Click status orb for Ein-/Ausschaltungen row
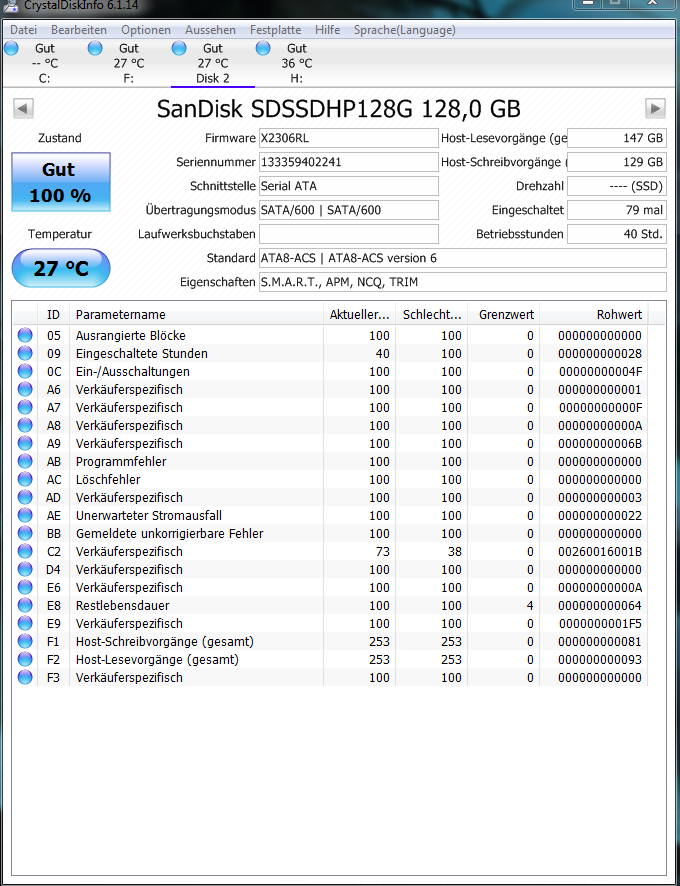 point(25,372)
